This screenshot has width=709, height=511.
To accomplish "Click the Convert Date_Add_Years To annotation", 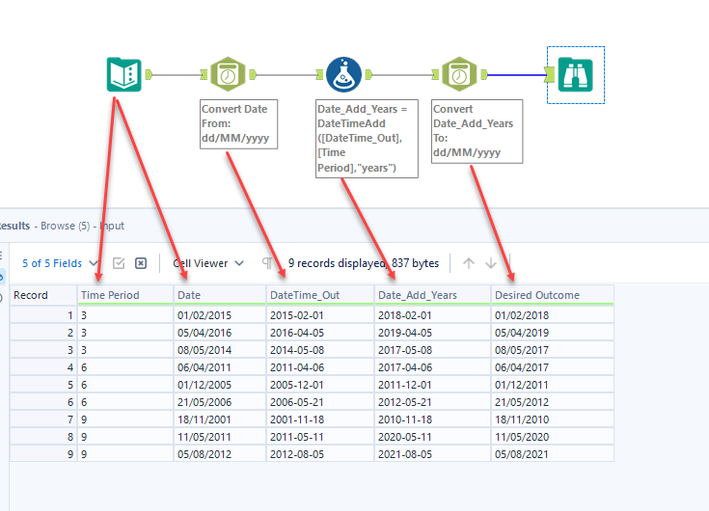I will 477,131.
